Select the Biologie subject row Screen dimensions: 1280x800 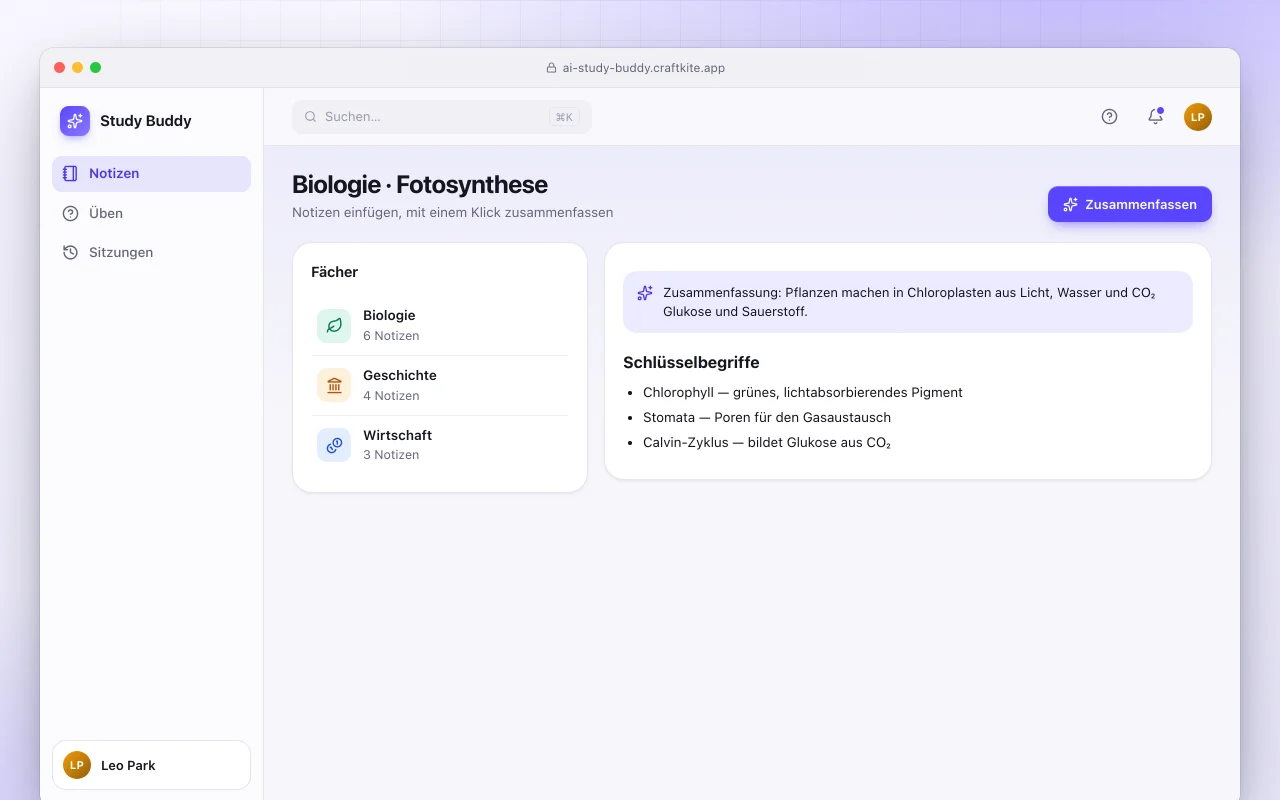coord(440,326)
